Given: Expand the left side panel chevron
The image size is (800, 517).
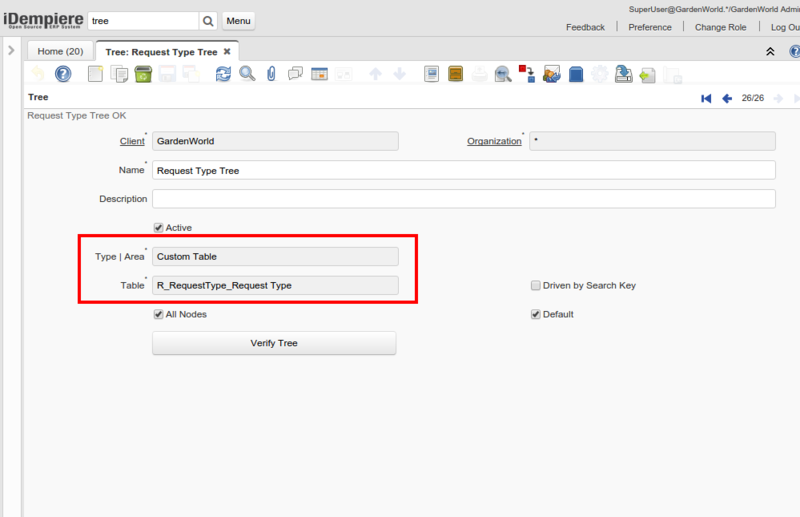Looking at the screenshot, I should coord(10,49).
